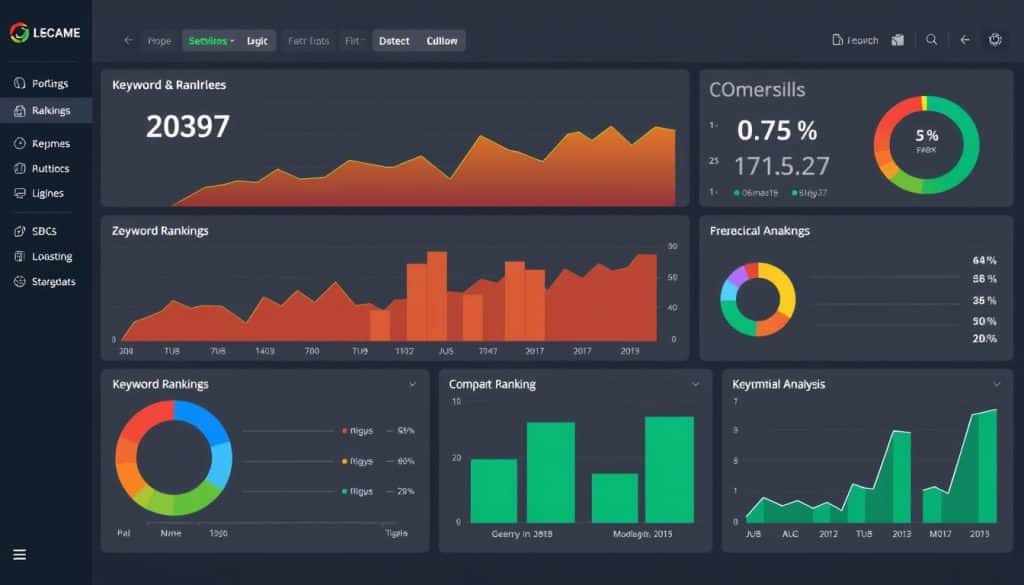Open the Stargdats sidebar icon

pos(20,281)
